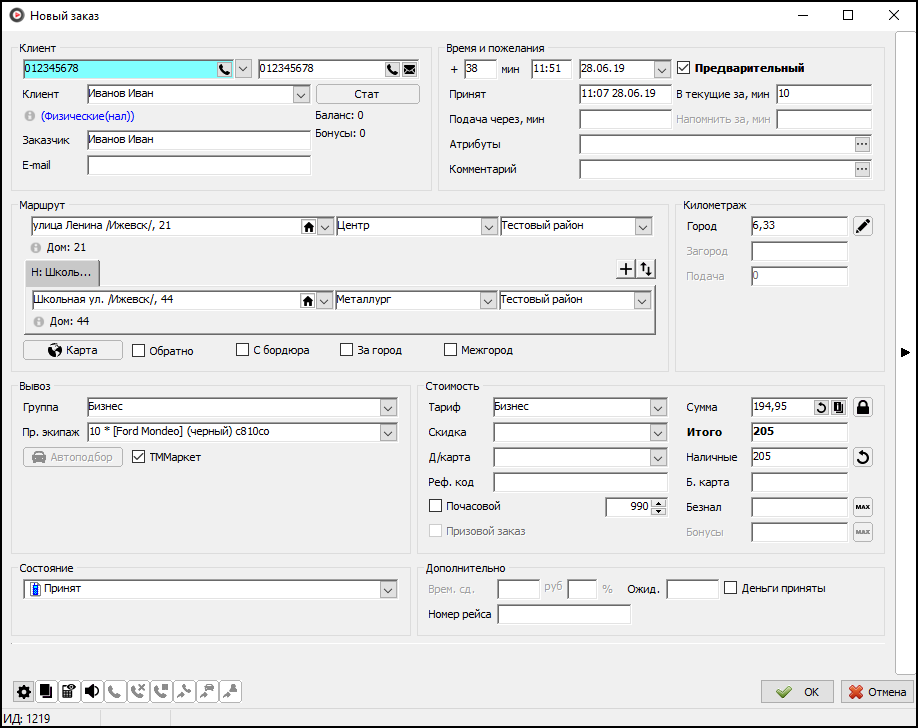Select the Н: Школь... route tab

tap(62, 272)
